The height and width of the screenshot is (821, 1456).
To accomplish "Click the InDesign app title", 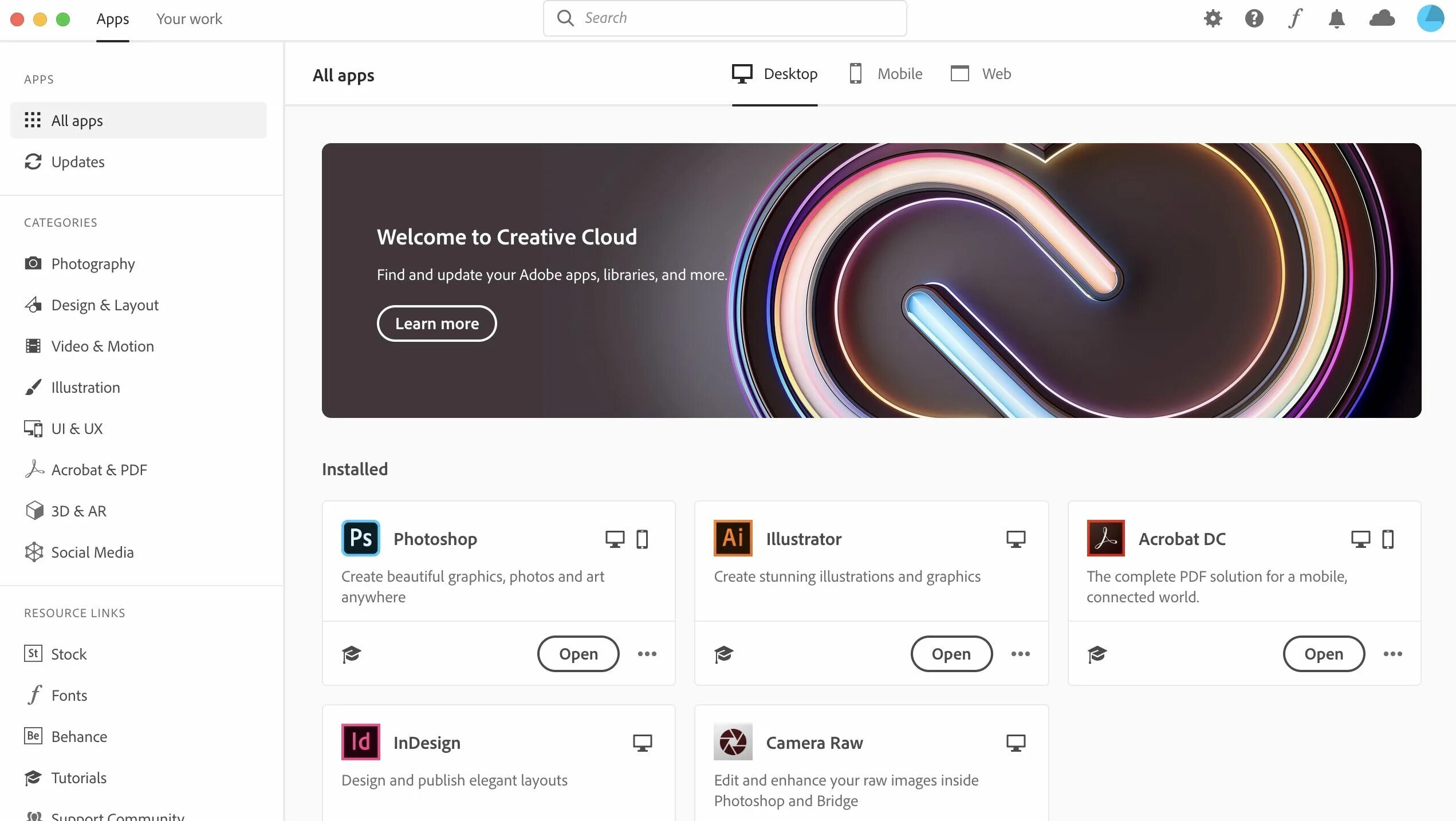I will (x=427, y=743).
